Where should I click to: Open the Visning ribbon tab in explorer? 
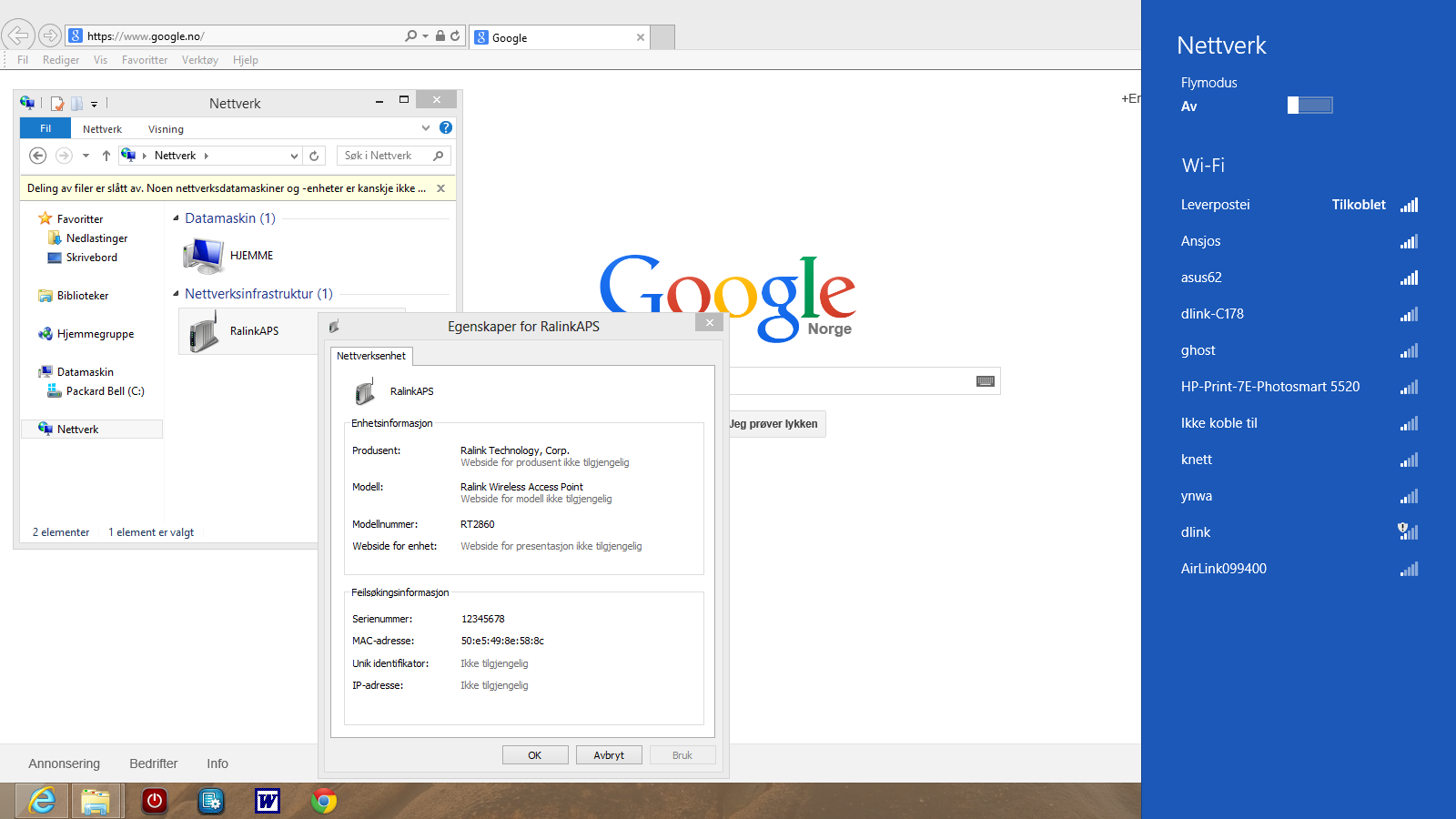pos(166,129)
